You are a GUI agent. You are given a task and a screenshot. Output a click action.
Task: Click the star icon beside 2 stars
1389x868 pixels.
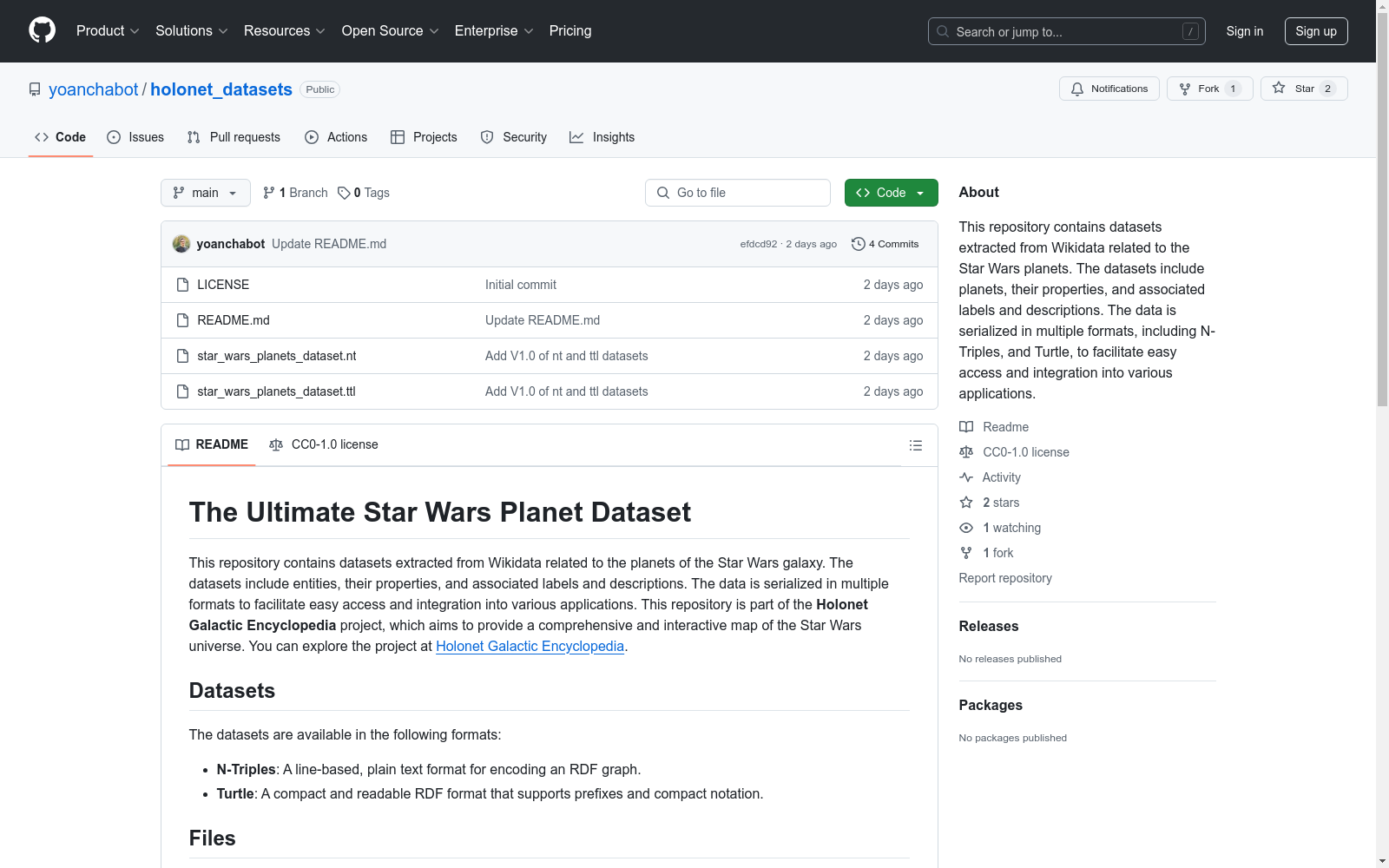point(966,503)
